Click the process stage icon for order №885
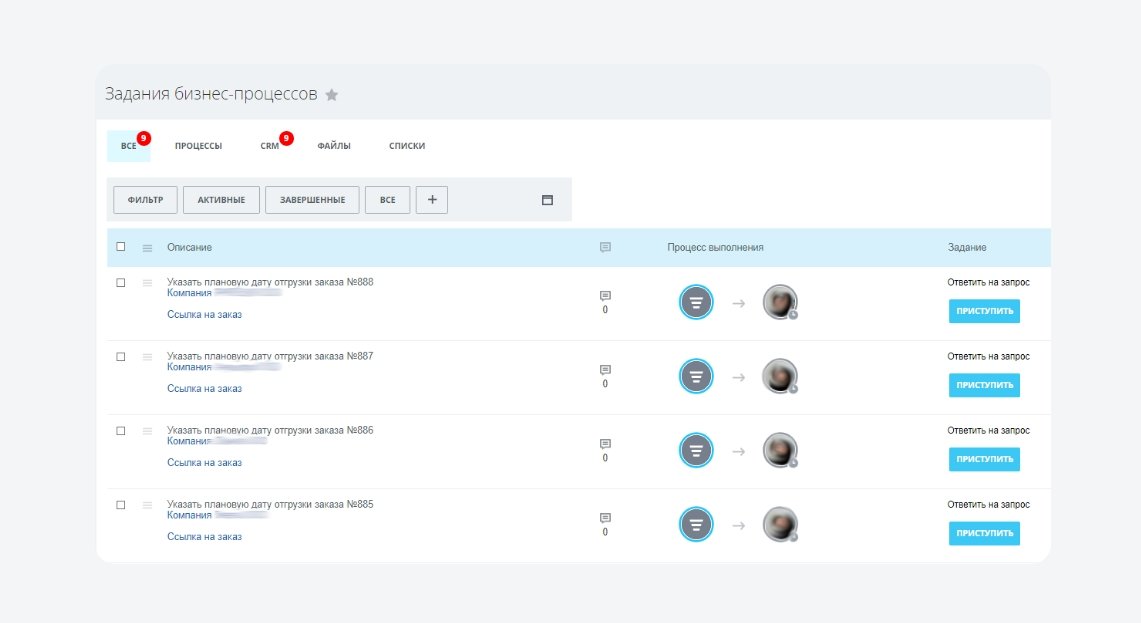 click(x=696, y=525)
